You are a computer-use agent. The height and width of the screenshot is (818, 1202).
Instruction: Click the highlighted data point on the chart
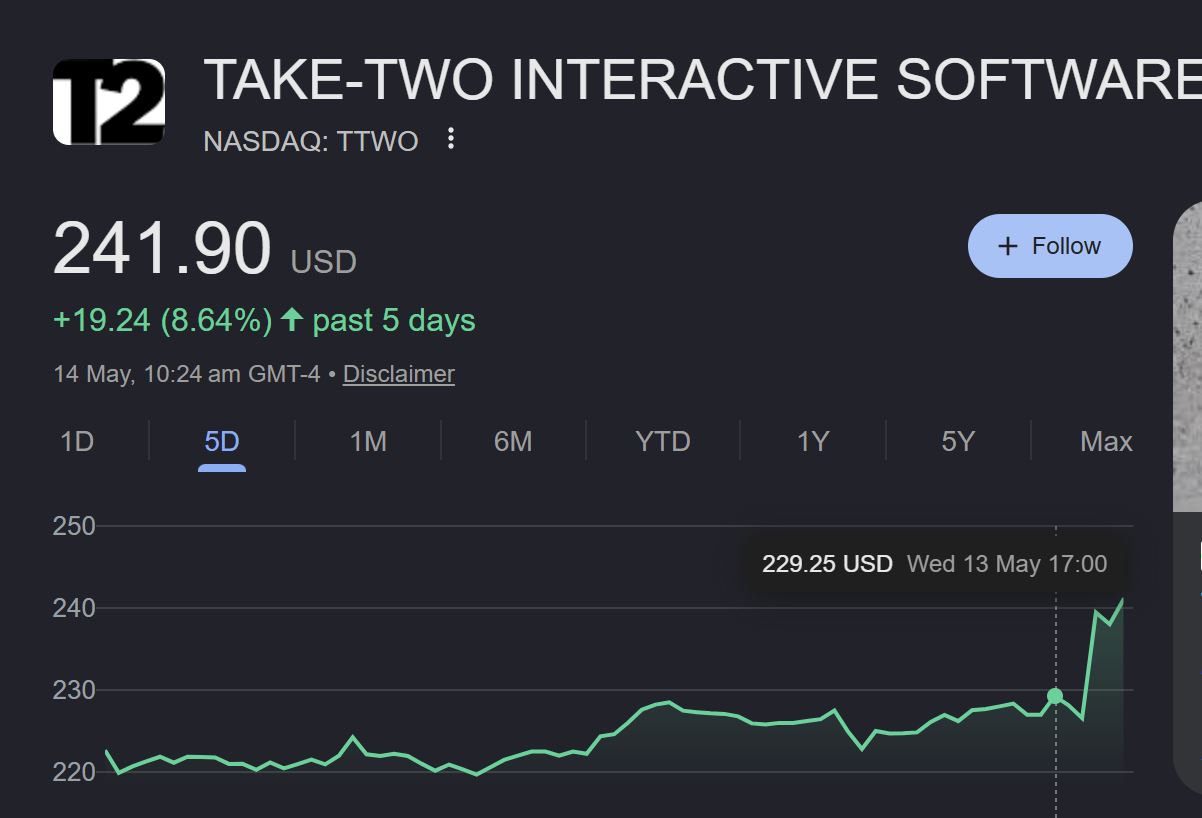pyautogui.click(x=1055, y=696)
